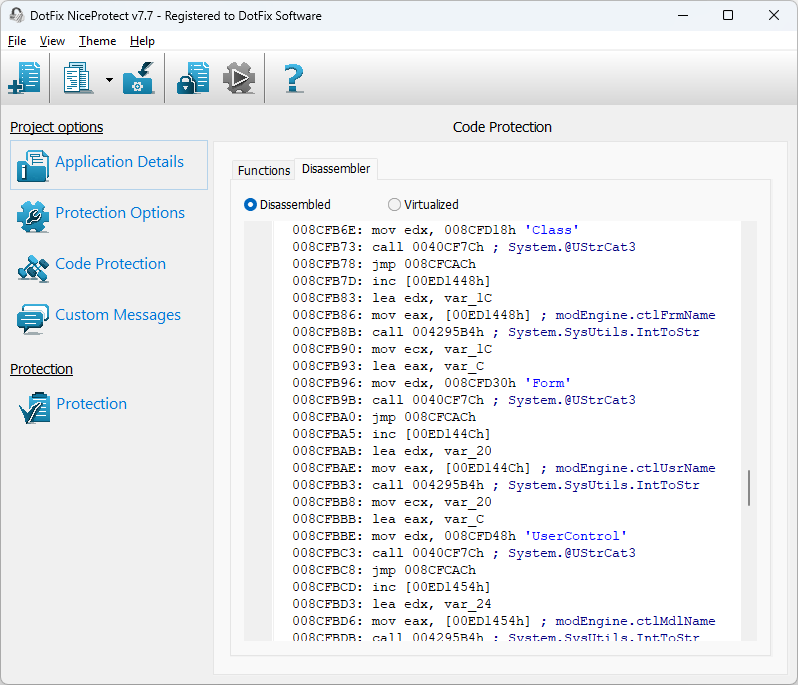Click the disassembly vertical scrollbar thumb

tap(749, 488)
